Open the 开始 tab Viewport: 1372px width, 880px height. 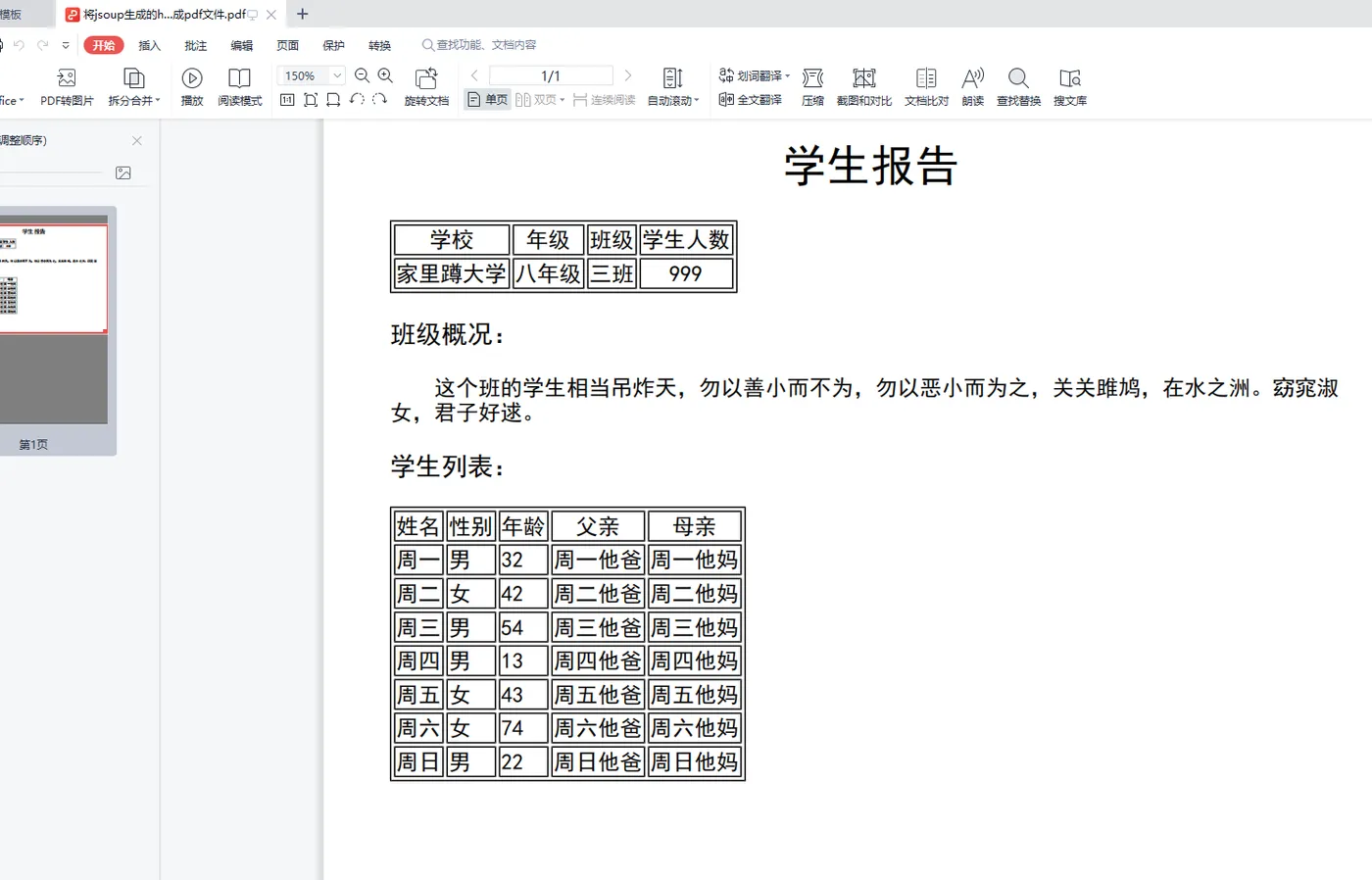click(x=104, y=45)
